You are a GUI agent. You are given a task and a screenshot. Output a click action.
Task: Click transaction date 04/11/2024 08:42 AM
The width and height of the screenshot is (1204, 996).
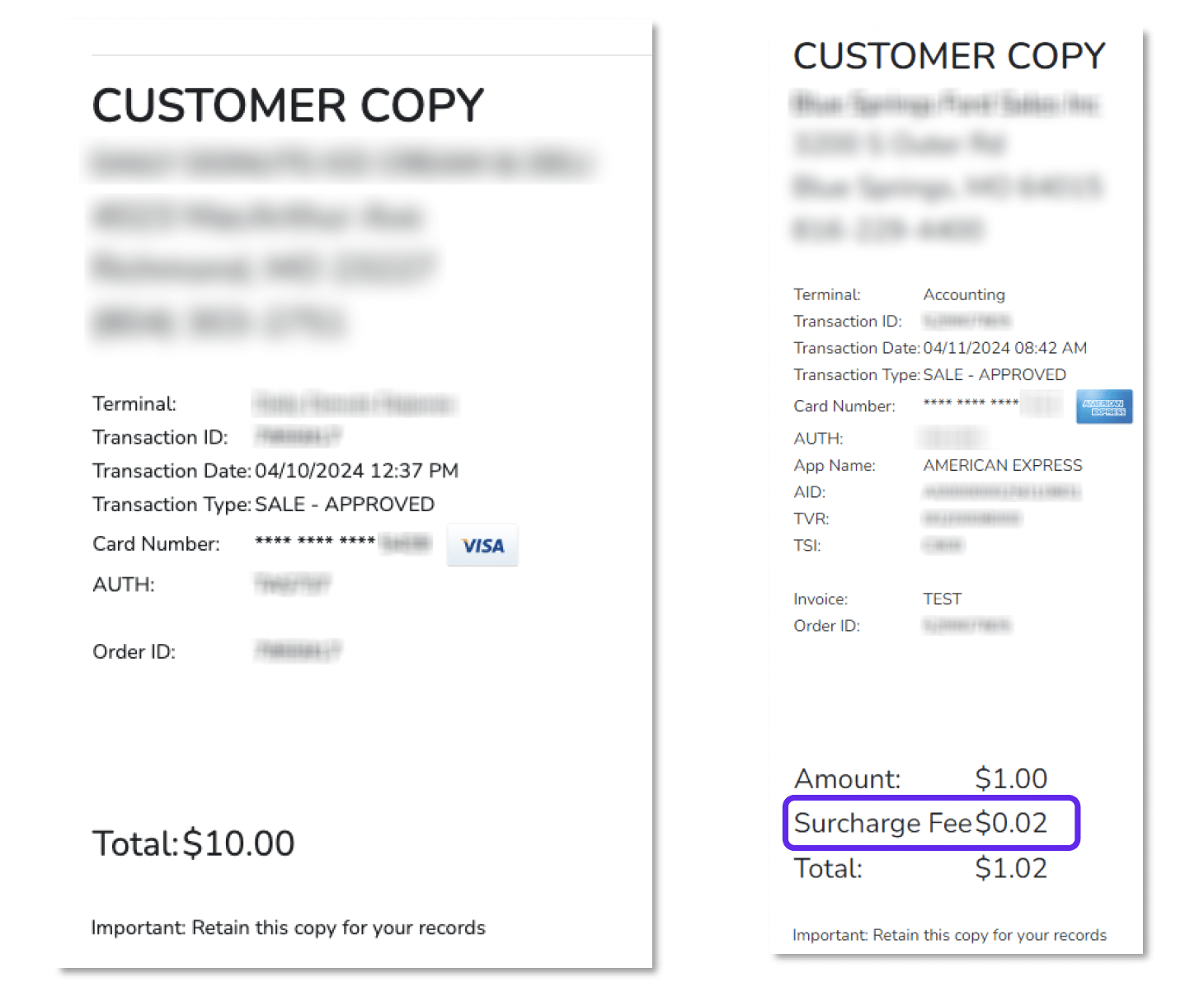coord(1004,348)
